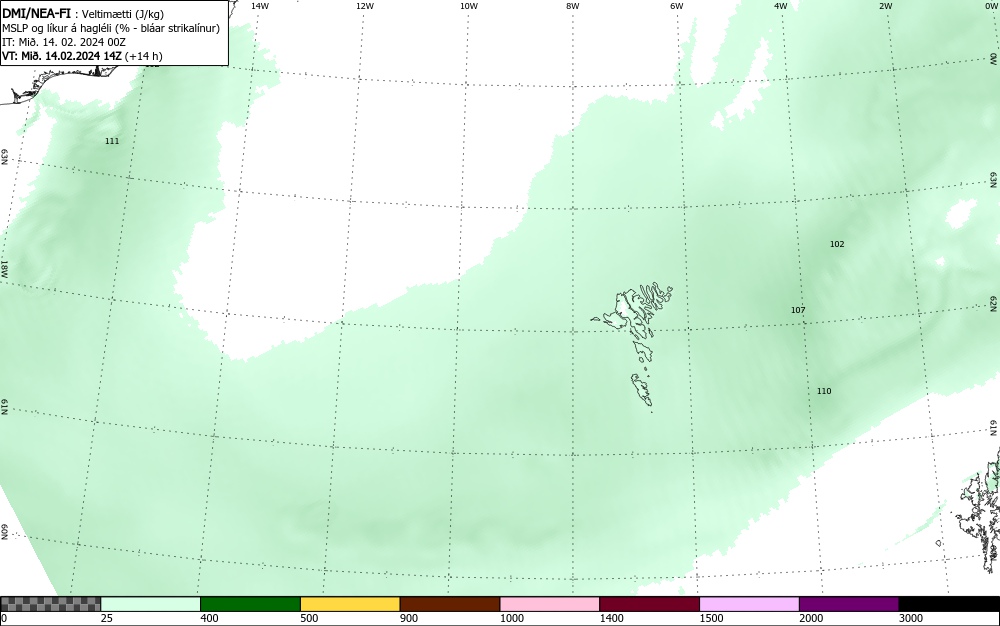Click the light mint 25–400 legend swatch
Screen dimensions: 1000x626
(151, 604)
